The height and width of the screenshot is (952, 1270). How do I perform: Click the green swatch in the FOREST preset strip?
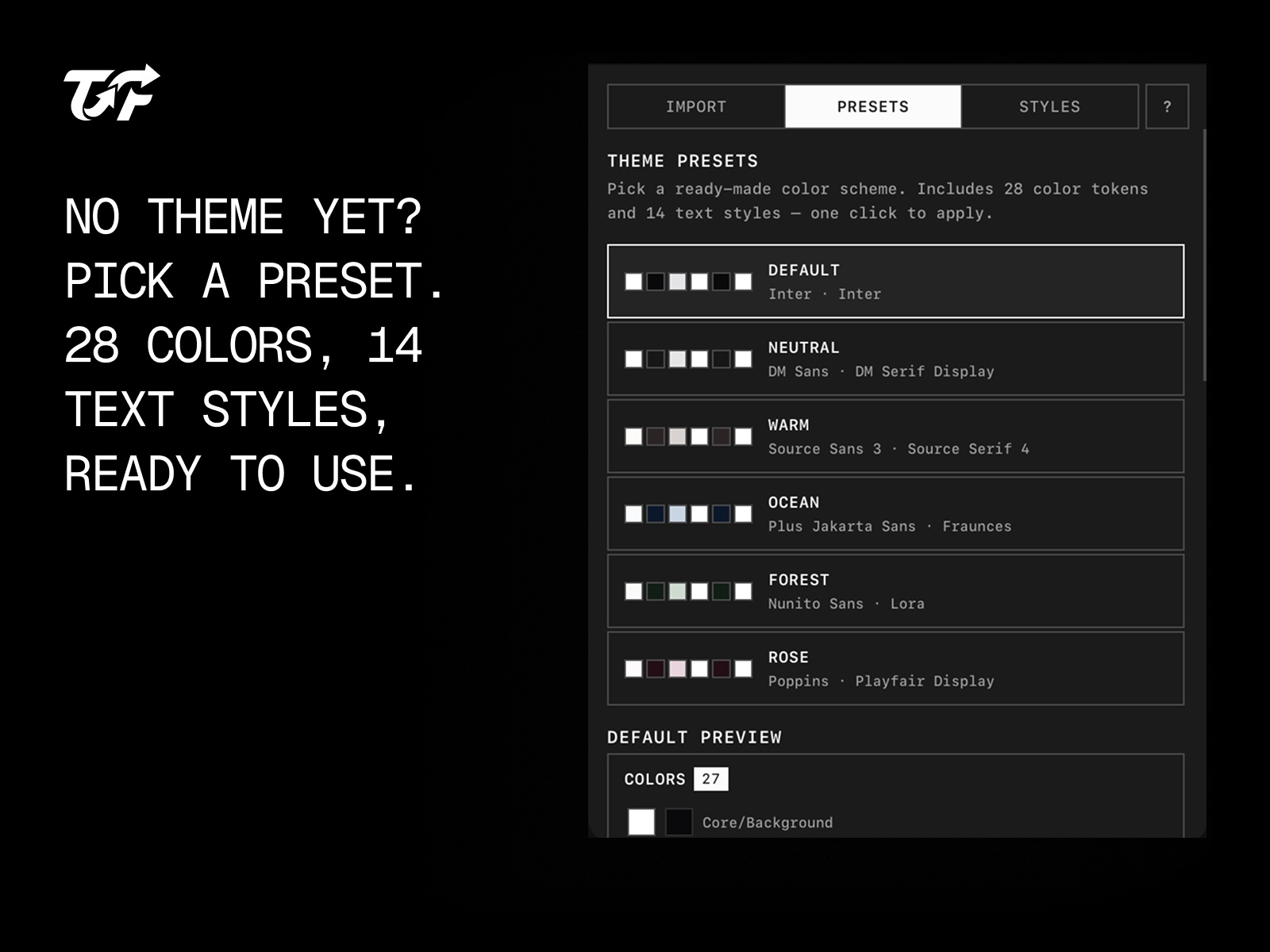655,591
